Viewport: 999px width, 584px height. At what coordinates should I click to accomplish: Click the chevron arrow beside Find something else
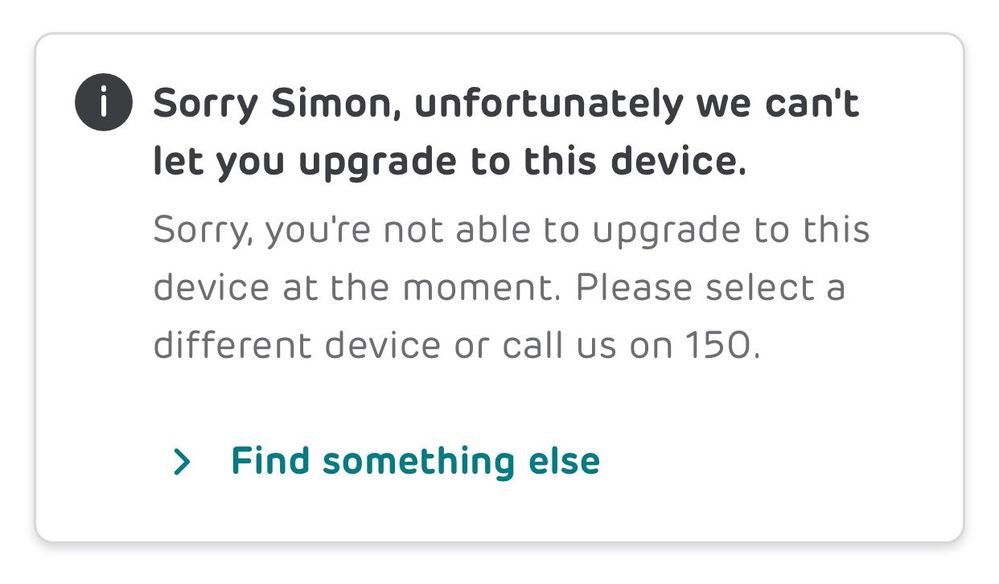181,461
